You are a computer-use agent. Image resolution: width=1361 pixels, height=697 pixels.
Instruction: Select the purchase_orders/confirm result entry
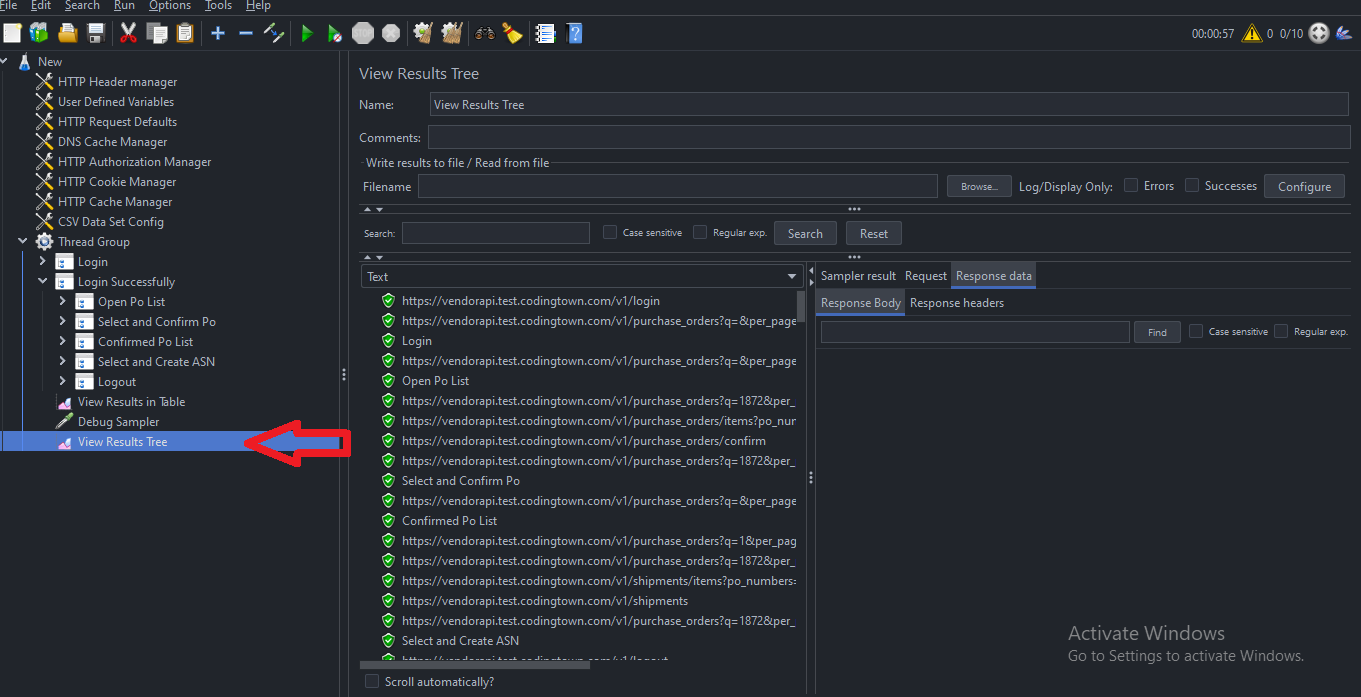pos(584,441)
